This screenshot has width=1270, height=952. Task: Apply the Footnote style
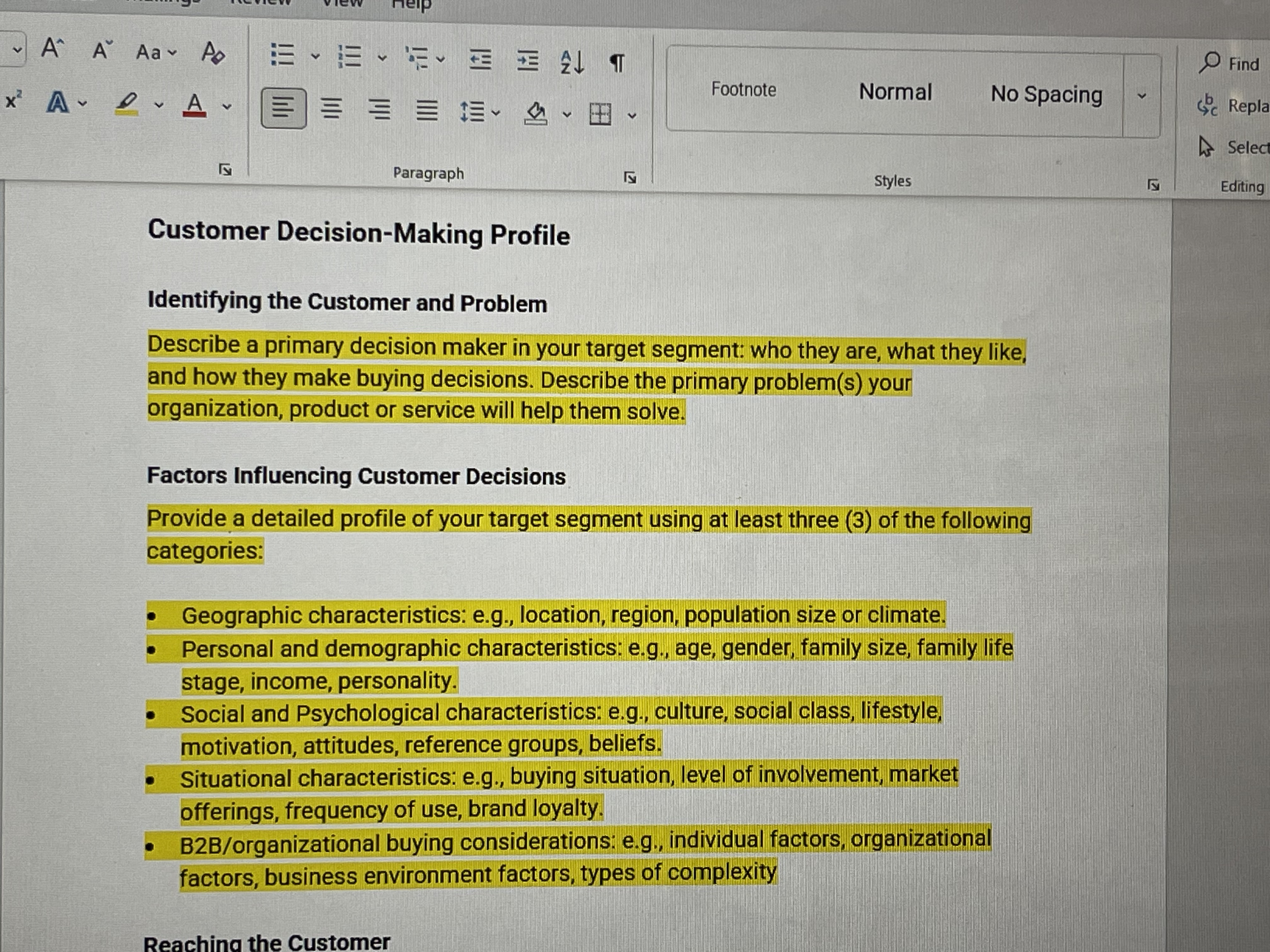(744, 89)
